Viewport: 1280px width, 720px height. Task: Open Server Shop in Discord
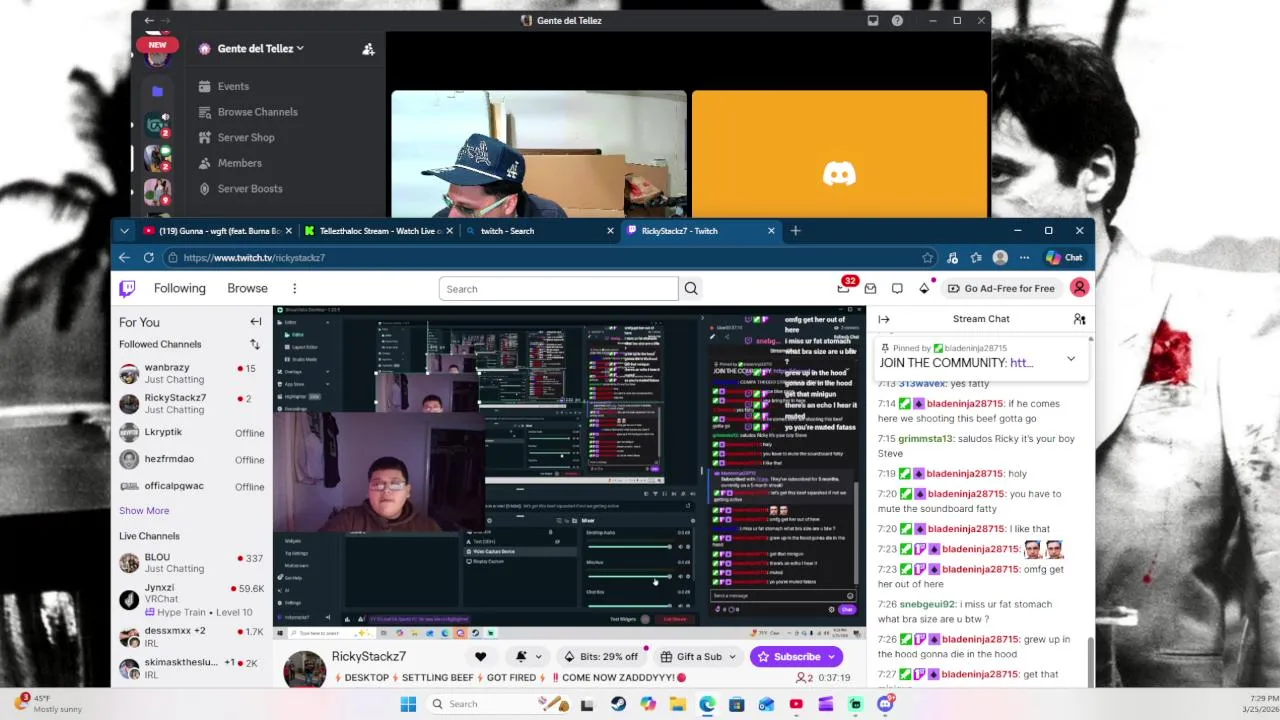point(246,138)
